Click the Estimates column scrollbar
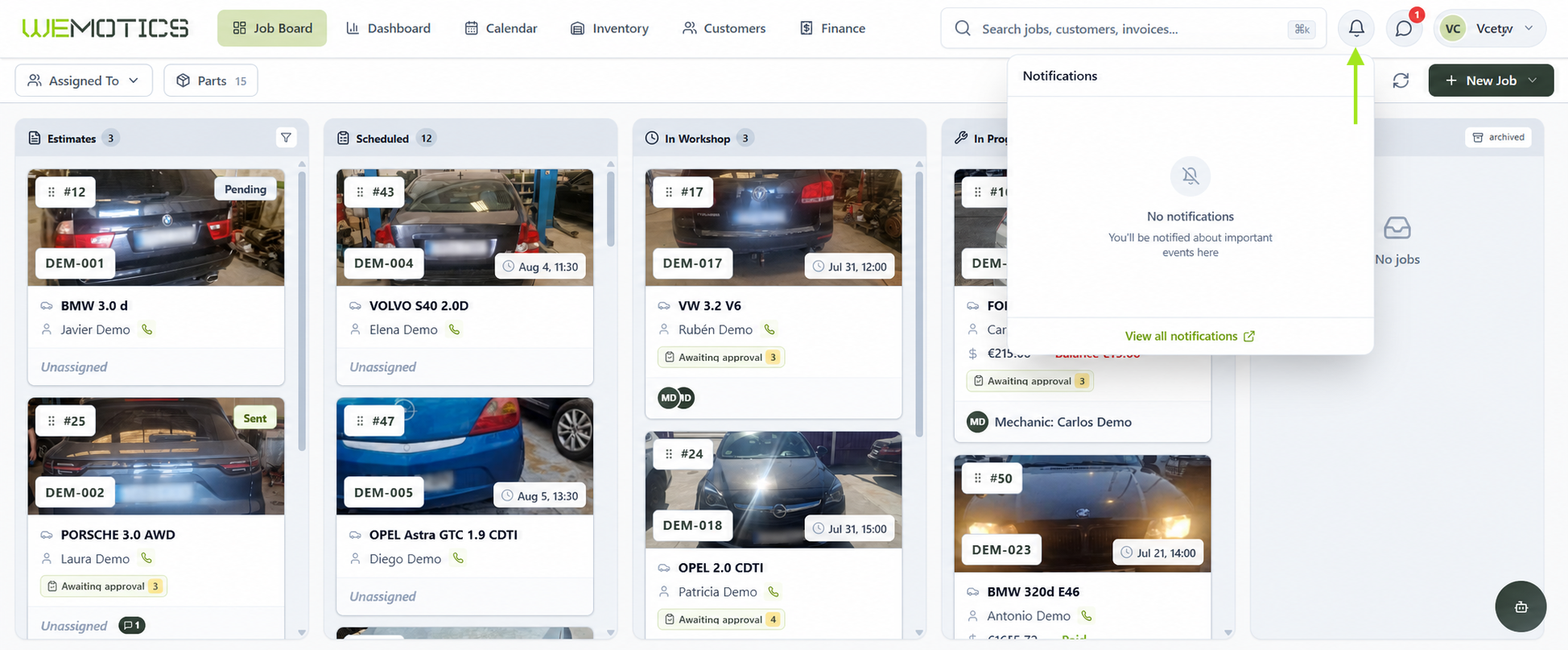The width and height of the screenshot is (1568, 650). coord(302,310)
